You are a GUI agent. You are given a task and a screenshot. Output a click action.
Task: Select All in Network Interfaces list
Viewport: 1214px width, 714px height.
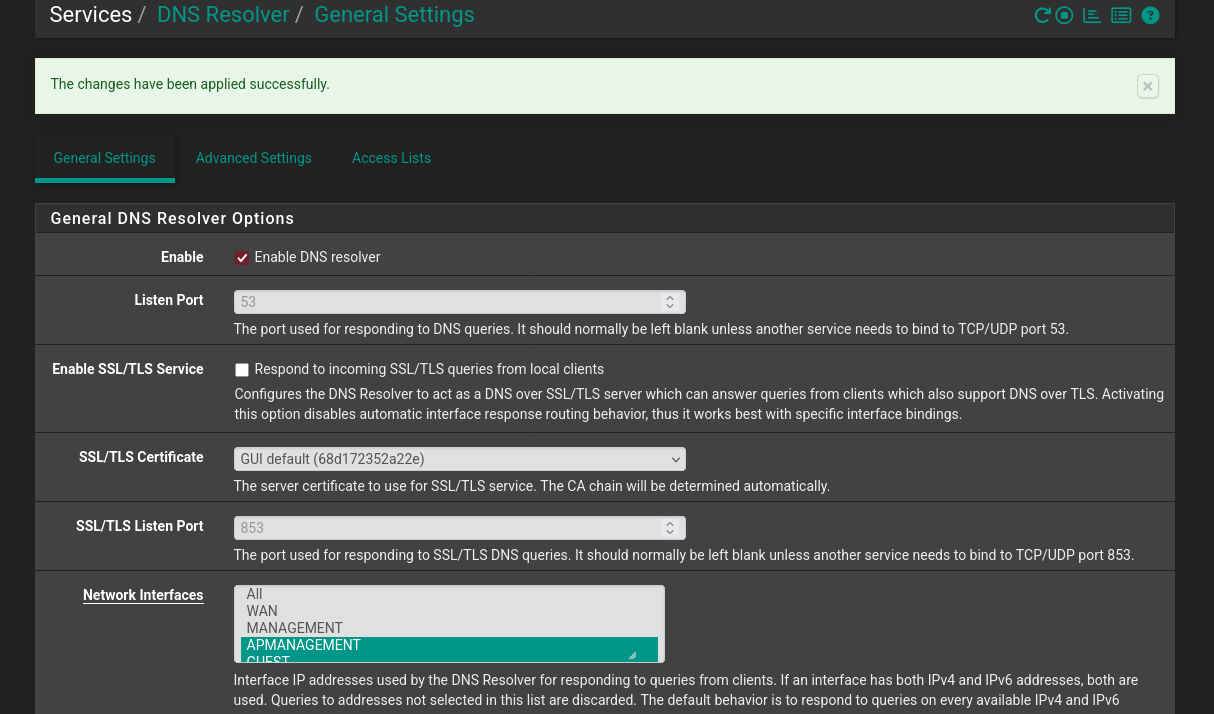254,594
